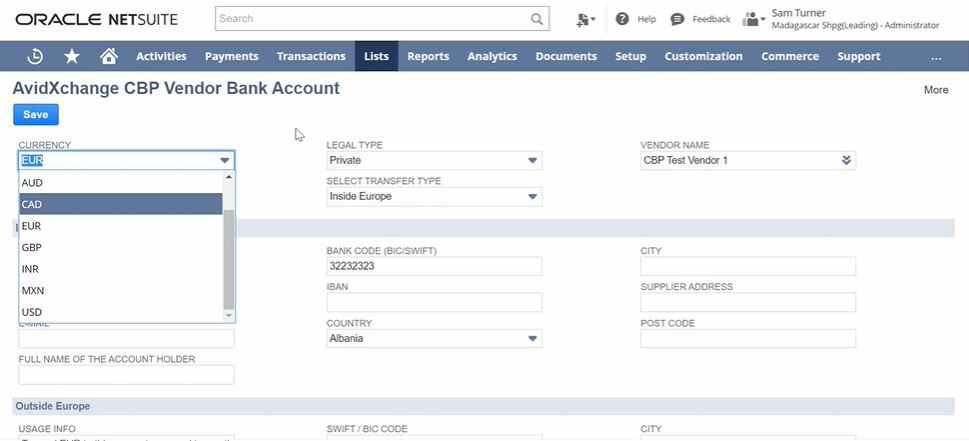Click the currency list scrollbar thumb
Screen dimensions: 969x441
coord(229,259)
